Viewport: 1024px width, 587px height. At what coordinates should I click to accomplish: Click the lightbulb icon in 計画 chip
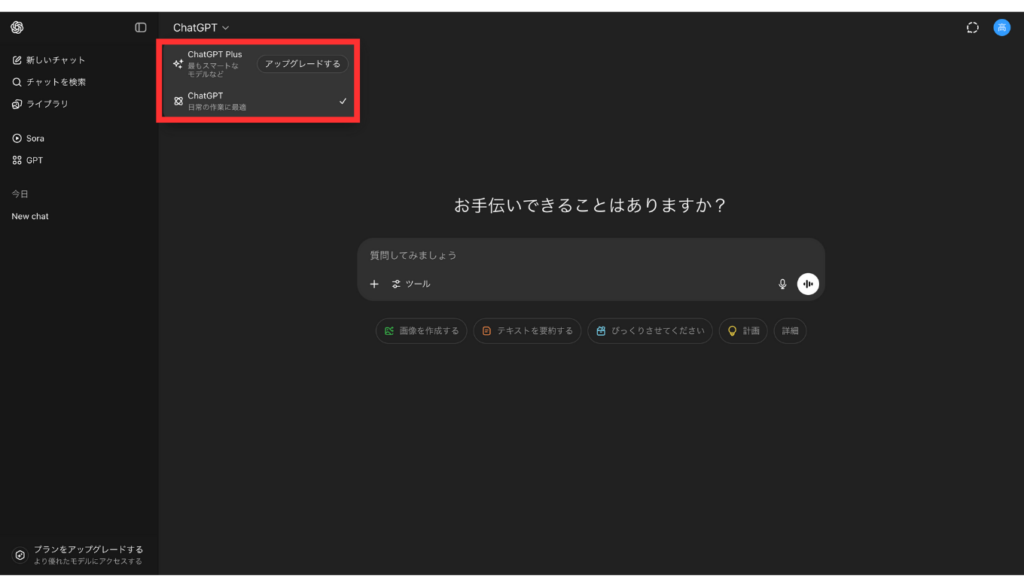click(x=732, y=331)
